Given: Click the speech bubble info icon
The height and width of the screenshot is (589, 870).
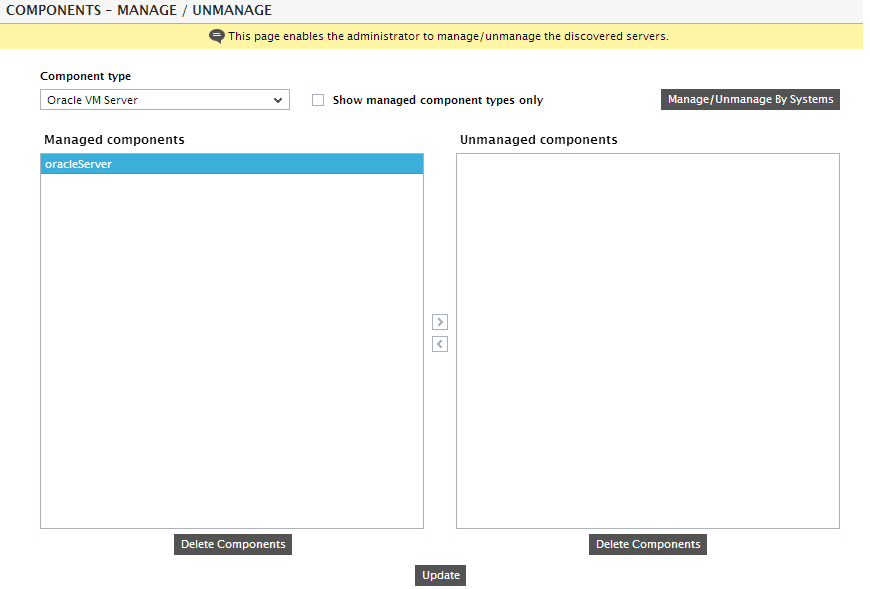Looking at the screenshot, I should click(x=216, y=36).
